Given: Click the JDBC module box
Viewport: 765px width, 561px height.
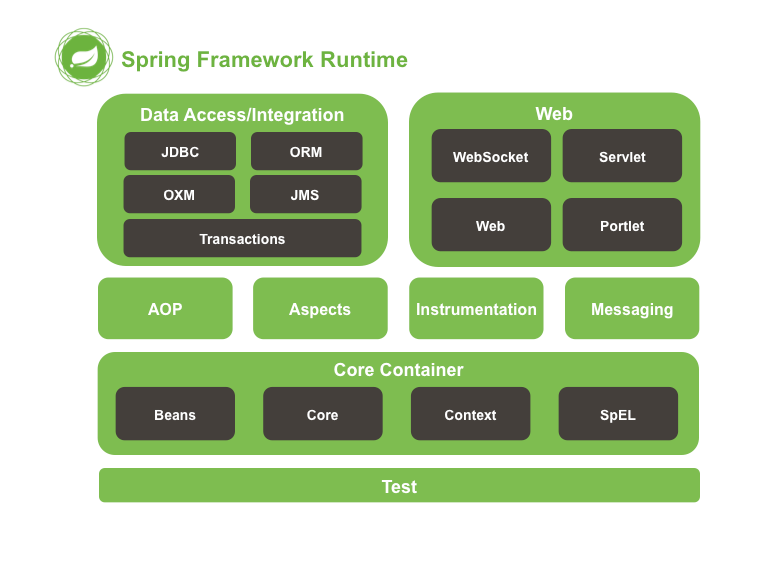Looking at the screenshot, I should pos(180,151).
